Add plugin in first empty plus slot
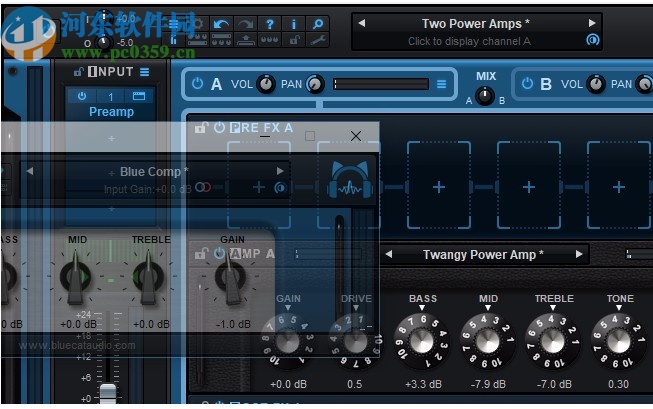653x409 pixels. tap(439, 187)
